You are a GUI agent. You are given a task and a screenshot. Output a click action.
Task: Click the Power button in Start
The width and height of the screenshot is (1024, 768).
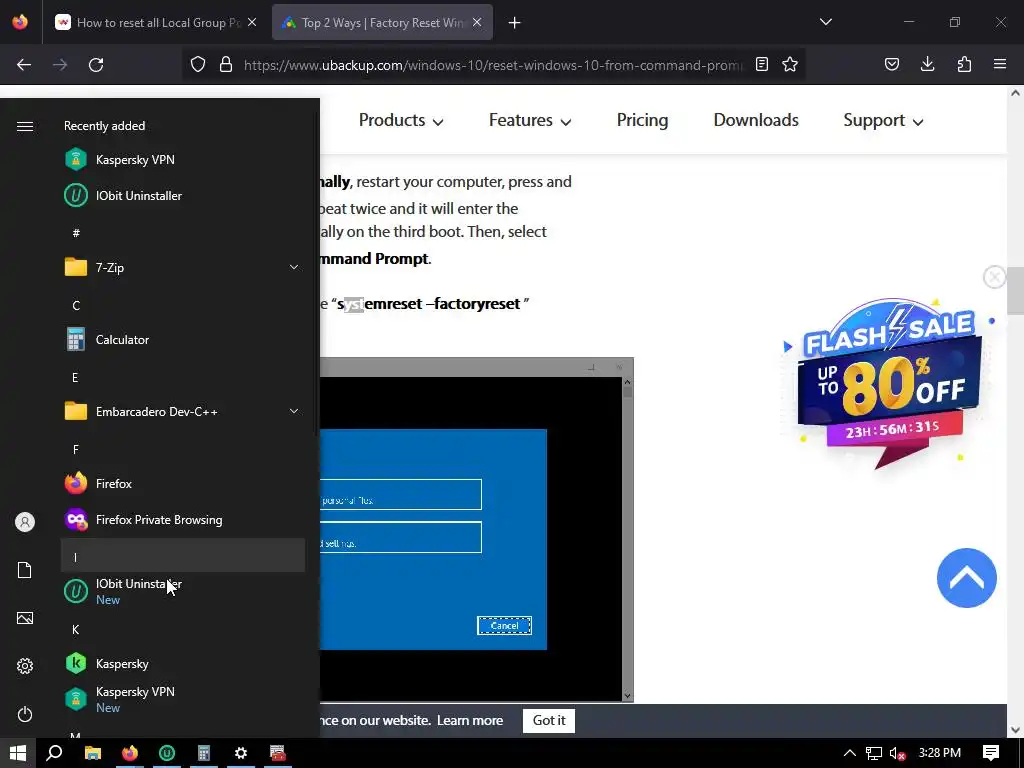tap(25, 714)
